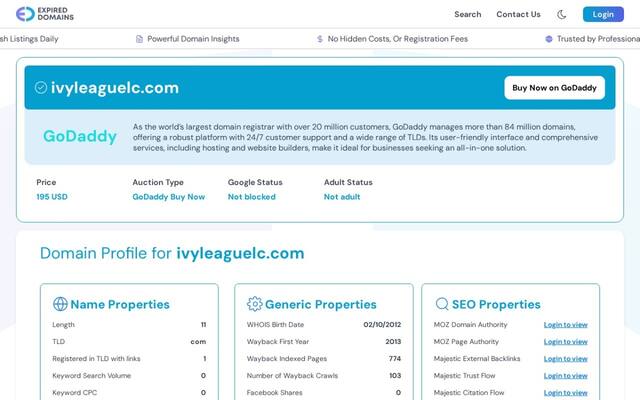Click the Wayback Indexed Pages value 774

(395, 359)
